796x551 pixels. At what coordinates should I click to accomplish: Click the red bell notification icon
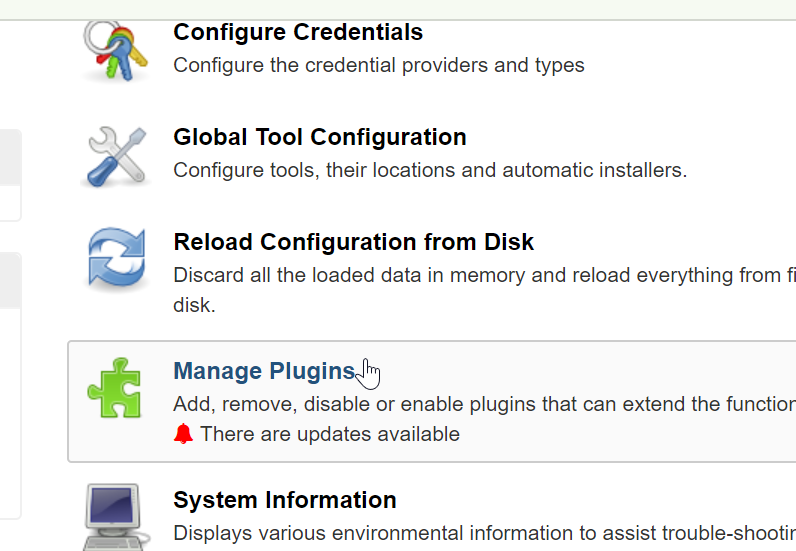pos(183,434)
